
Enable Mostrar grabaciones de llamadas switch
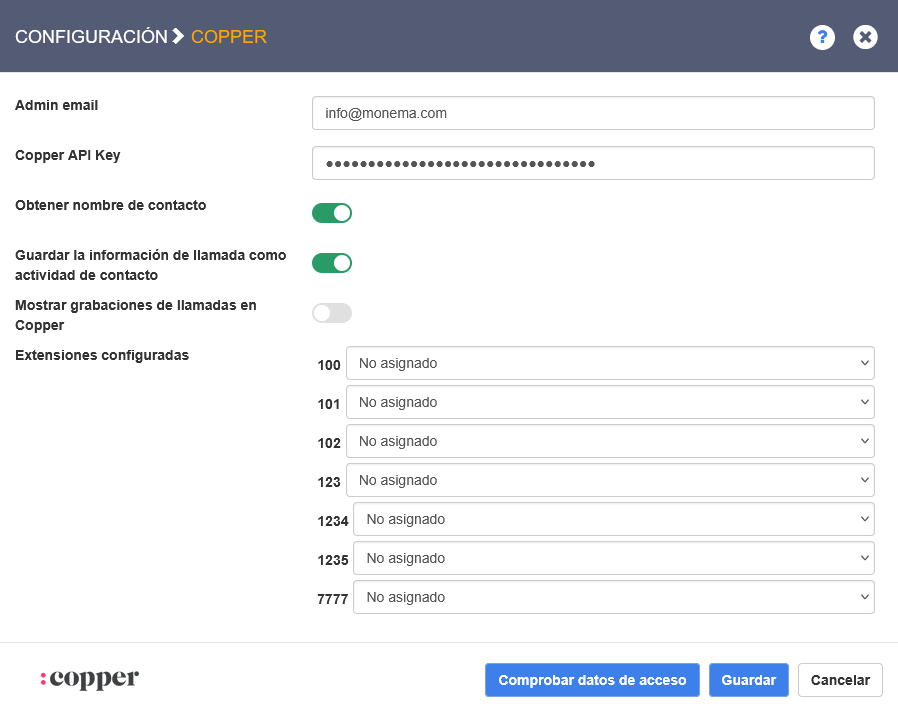(332, 313)
